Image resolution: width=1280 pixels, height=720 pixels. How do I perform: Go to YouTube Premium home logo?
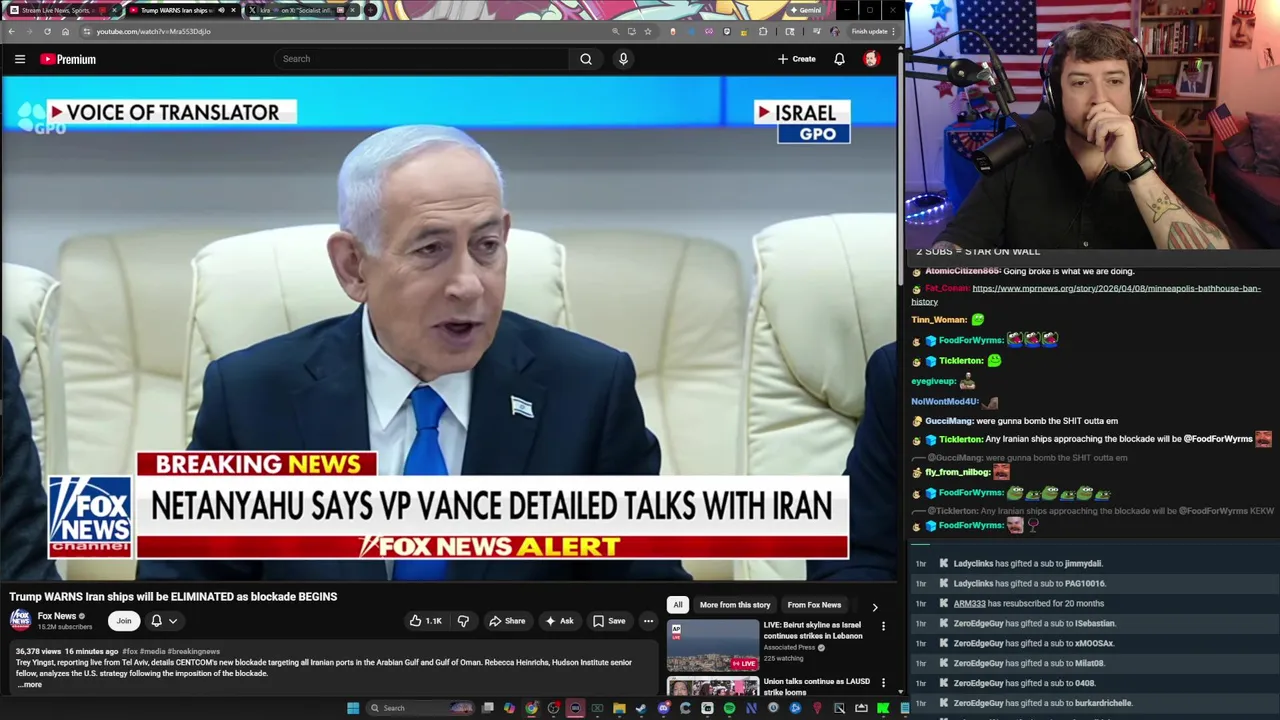coord(68,59)
